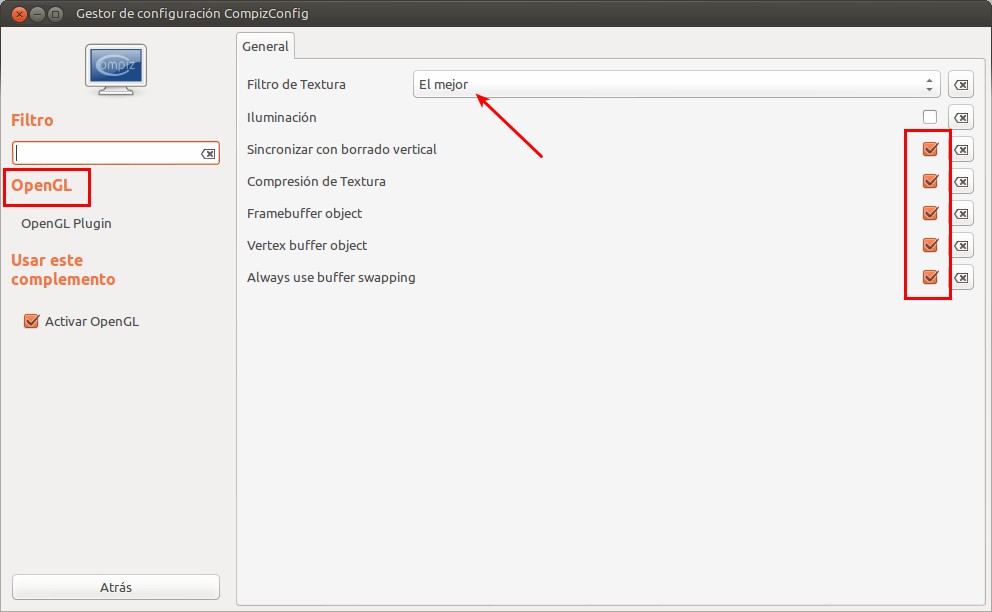The height and width of the screenshot is (612, 992).
Task: Reset the Framebuffer object setting
Action: [960, 213]
